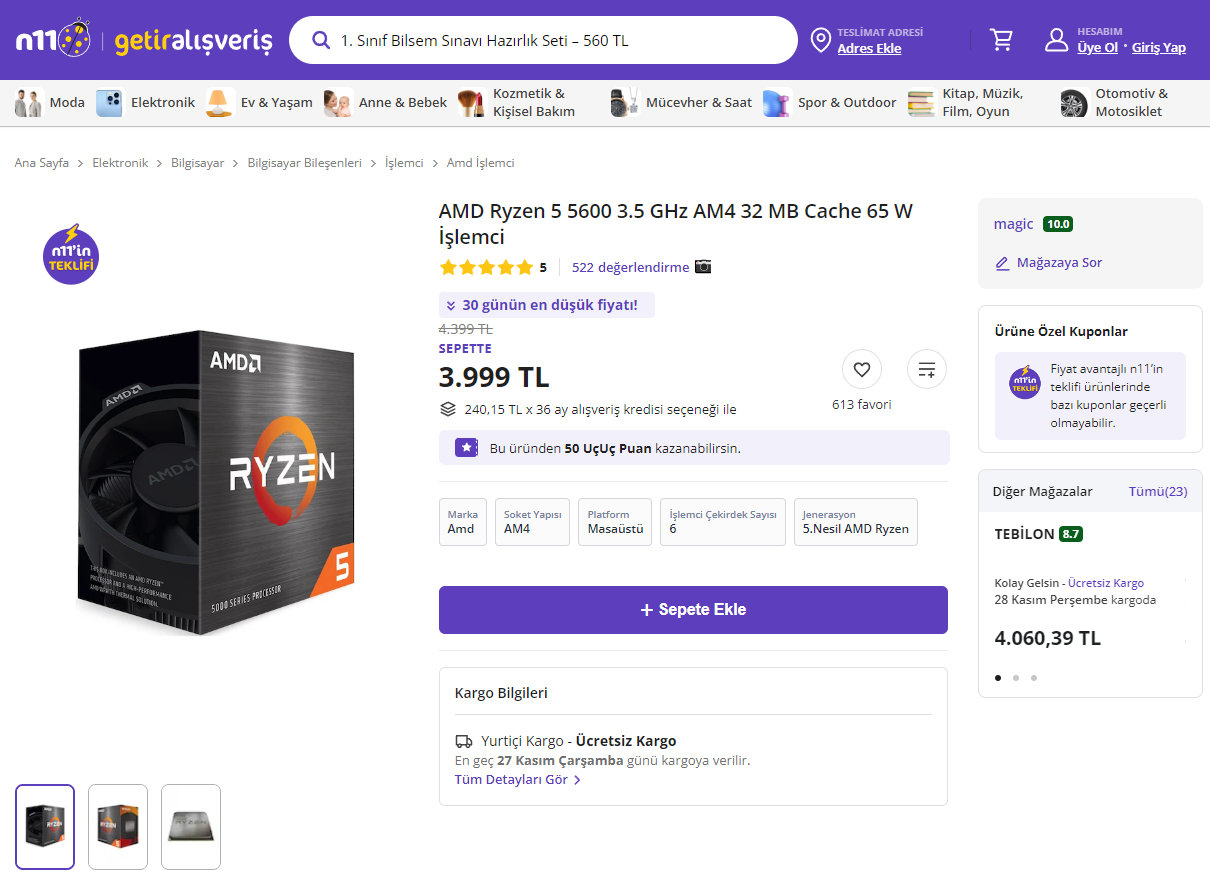Open the n11 homepage logo
Viewport: 1210px width, 891px height.
coord(54,40)
